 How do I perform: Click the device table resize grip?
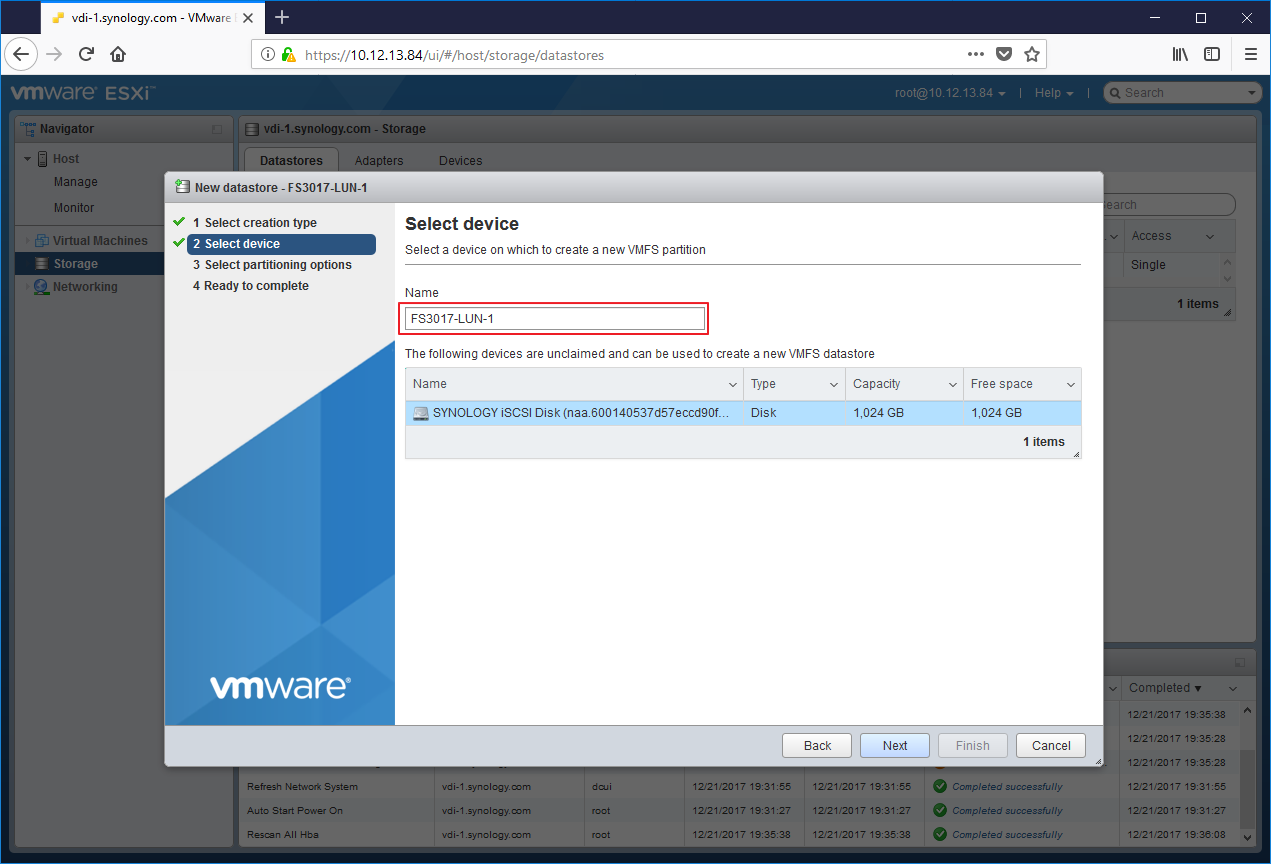pos(1076,455)
